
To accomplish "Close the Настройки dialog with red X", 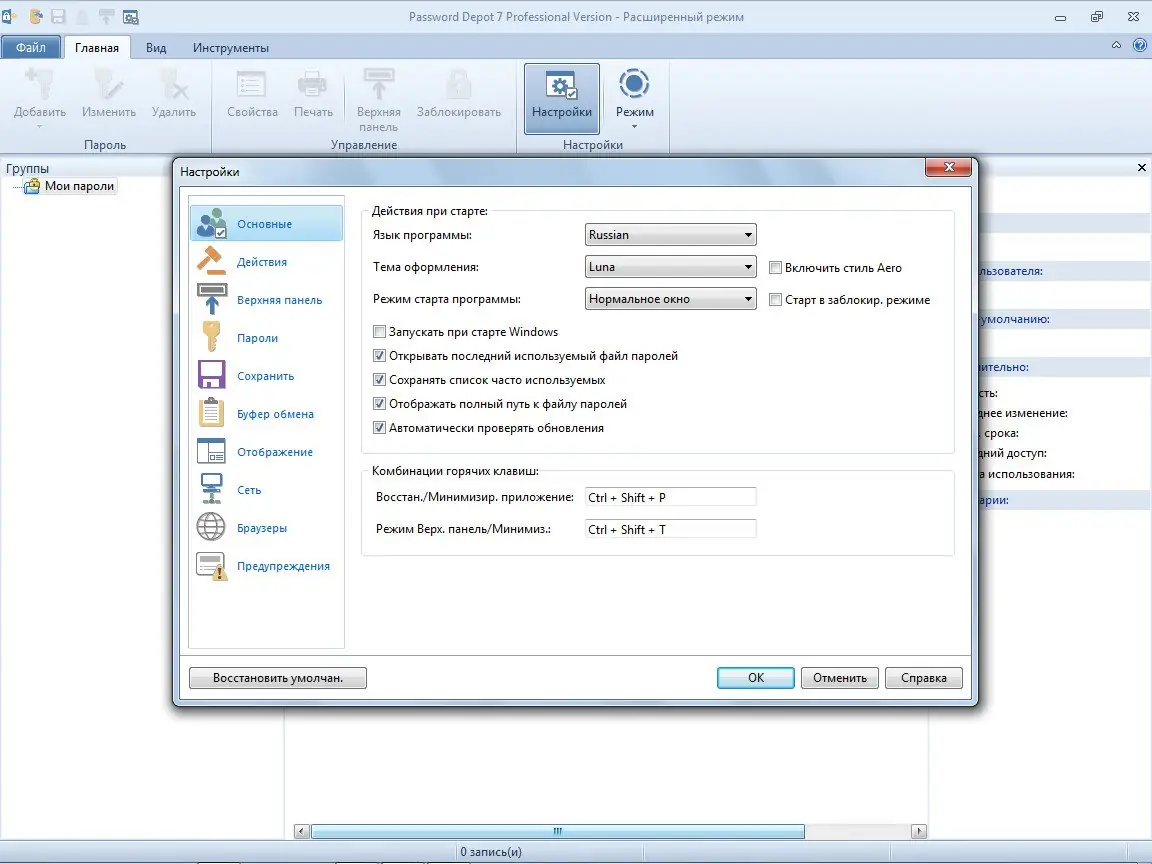I will (x=948, y=167).
